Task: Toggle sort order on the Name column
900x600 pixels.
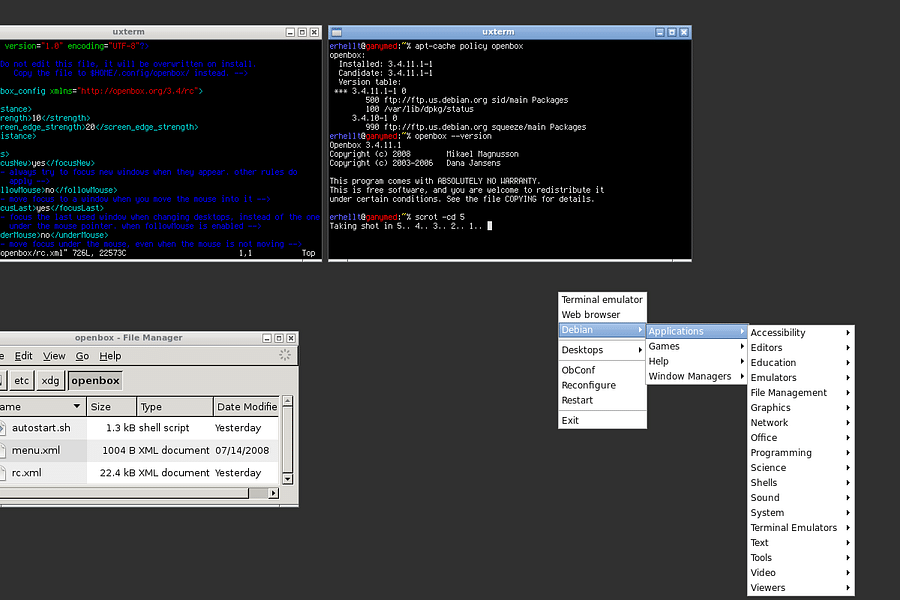Action: point(40,406)
